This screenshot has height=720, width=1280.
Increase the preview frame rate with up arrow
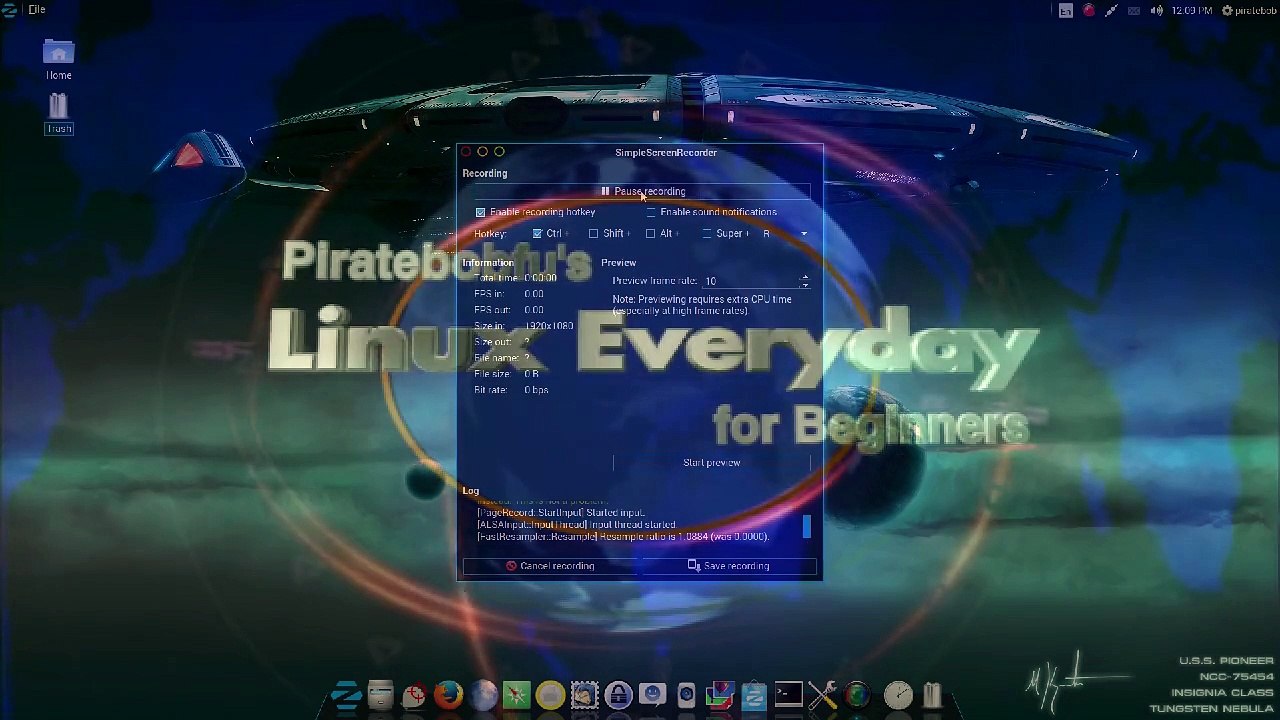[x=805, y=277]
